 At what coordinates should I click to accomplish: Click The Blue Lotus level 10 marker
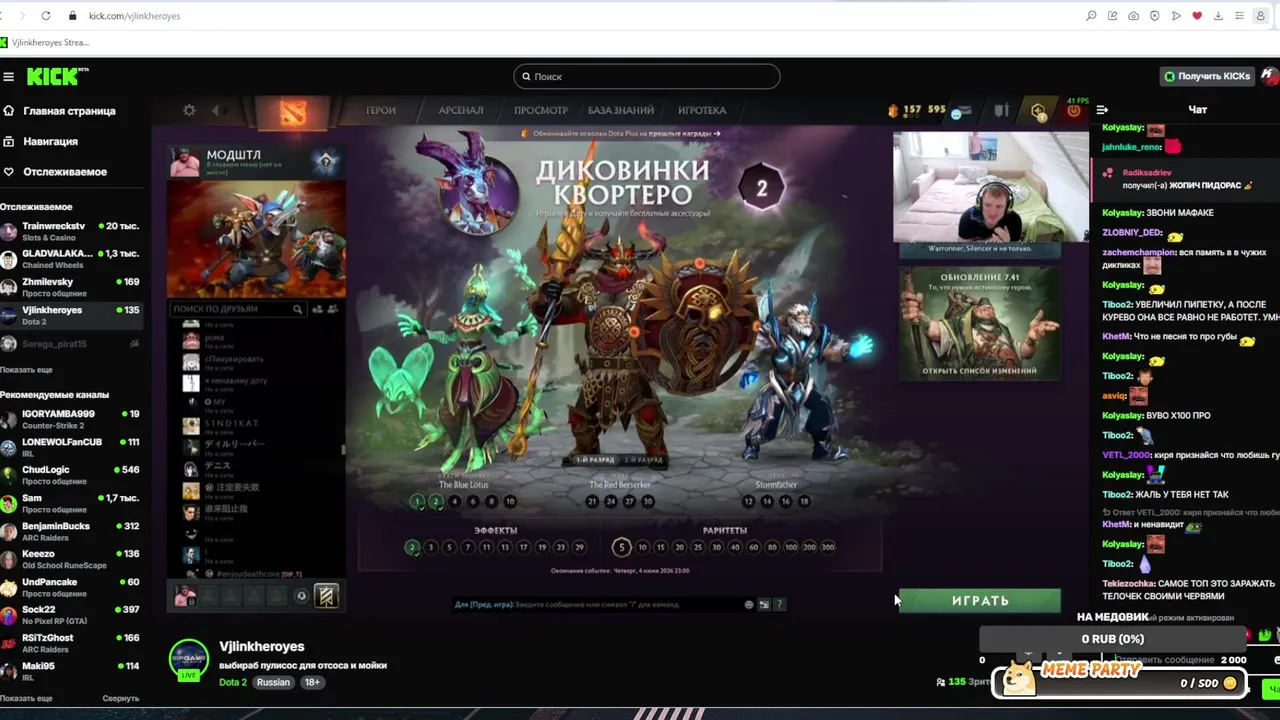tap(510, 501)
